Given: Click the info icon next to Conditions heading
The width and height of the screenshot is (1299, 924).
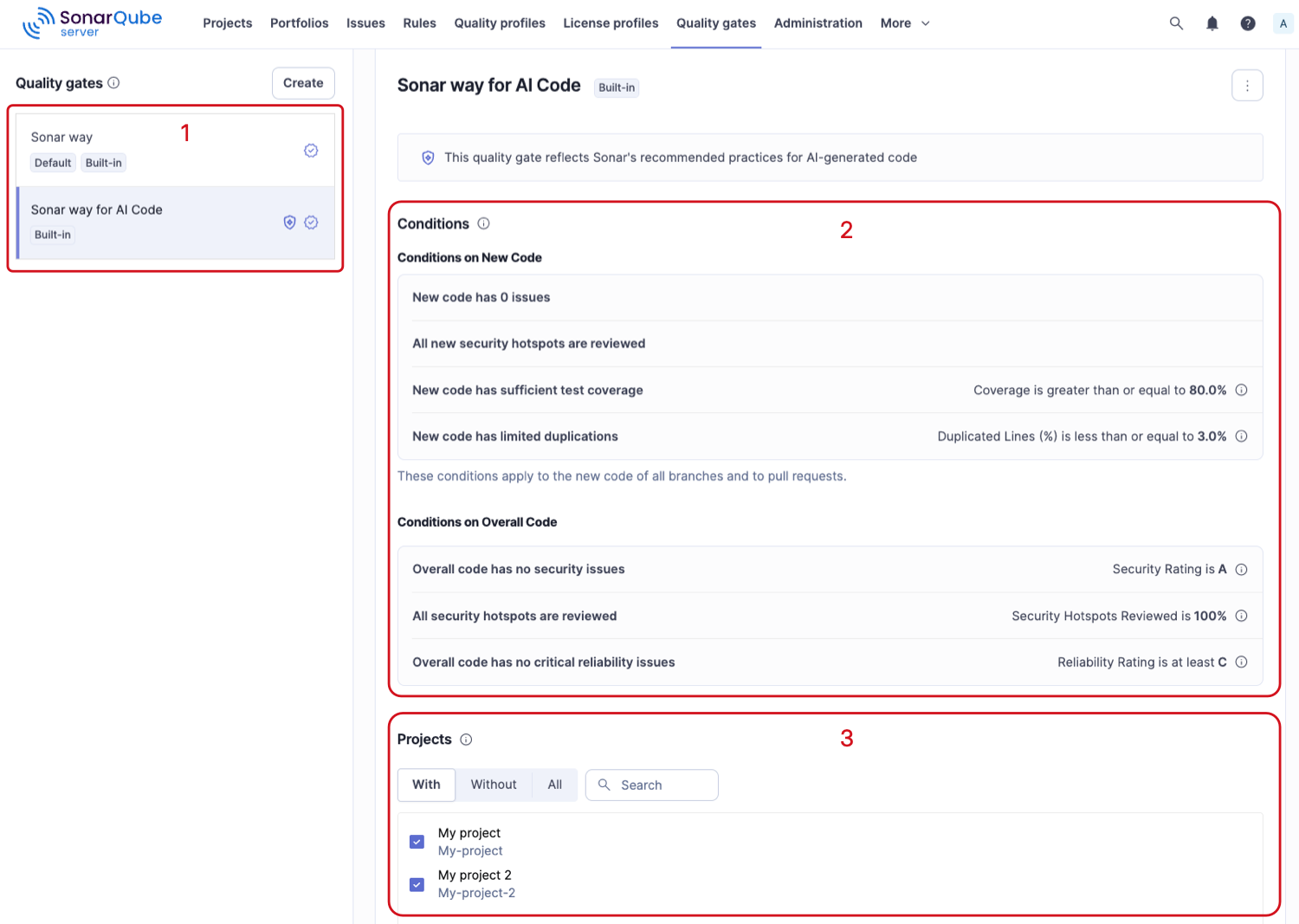Looking at the screenshot, I should click(x=483, y=223).
